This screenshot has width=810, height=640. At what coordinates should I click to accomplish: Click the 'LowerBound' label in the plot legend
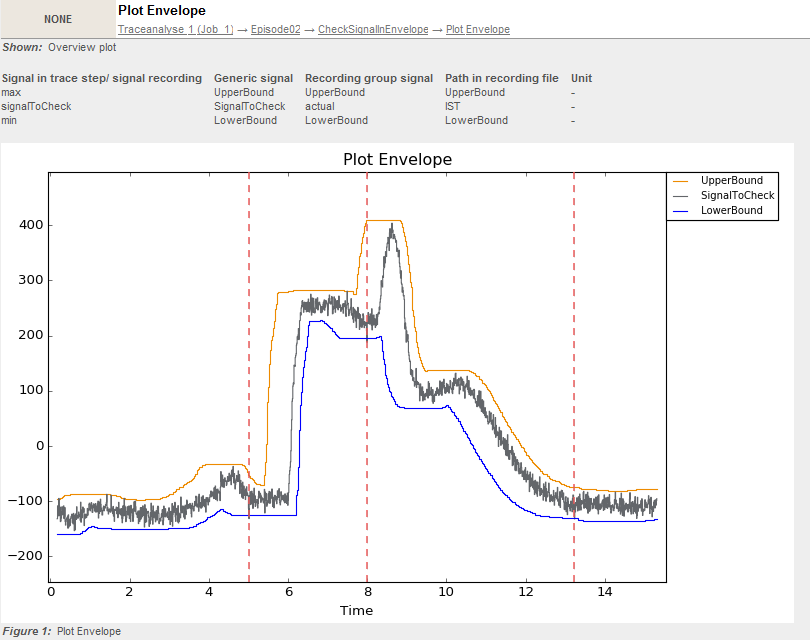(x=731, y=210)
